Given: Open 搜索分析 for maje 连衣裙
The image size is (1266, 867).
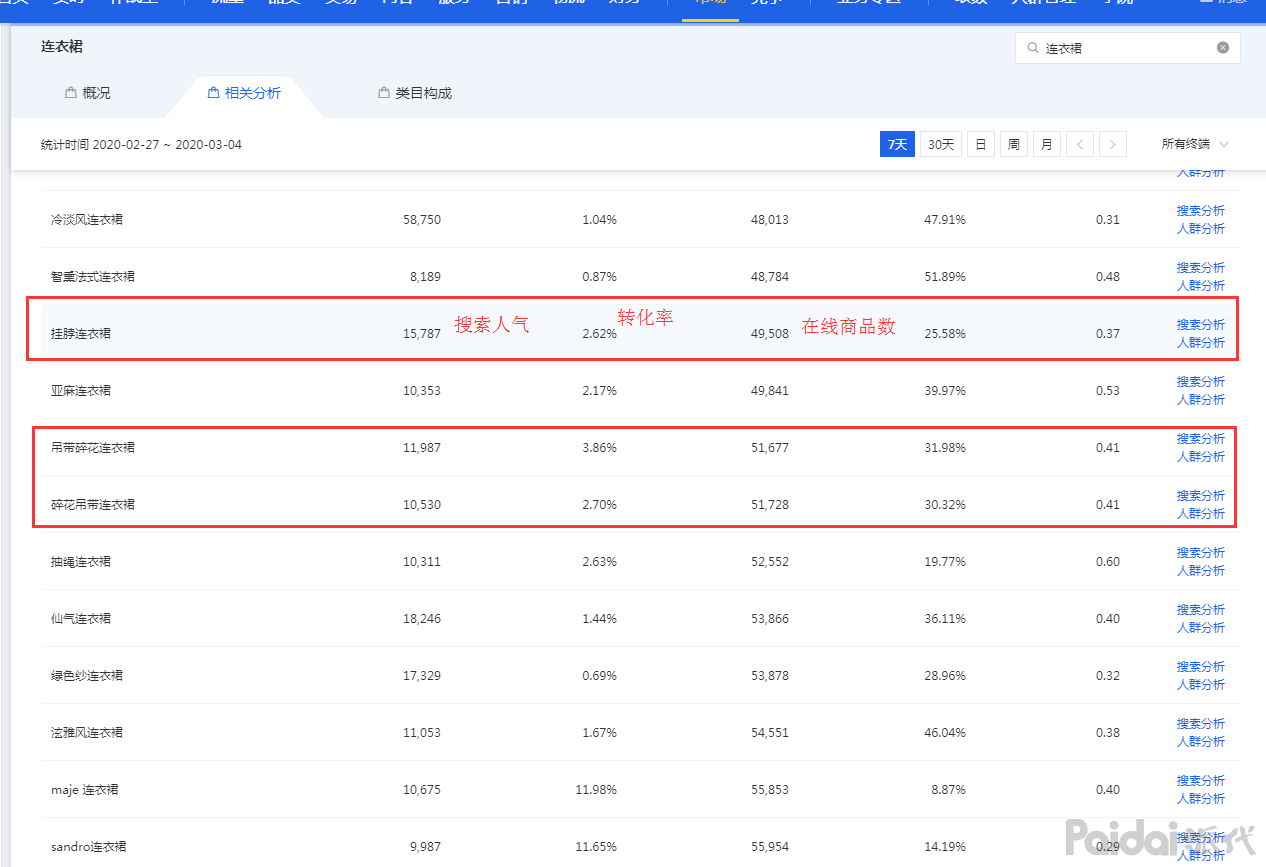Looking at the screenshot, I should [1200, 780].
